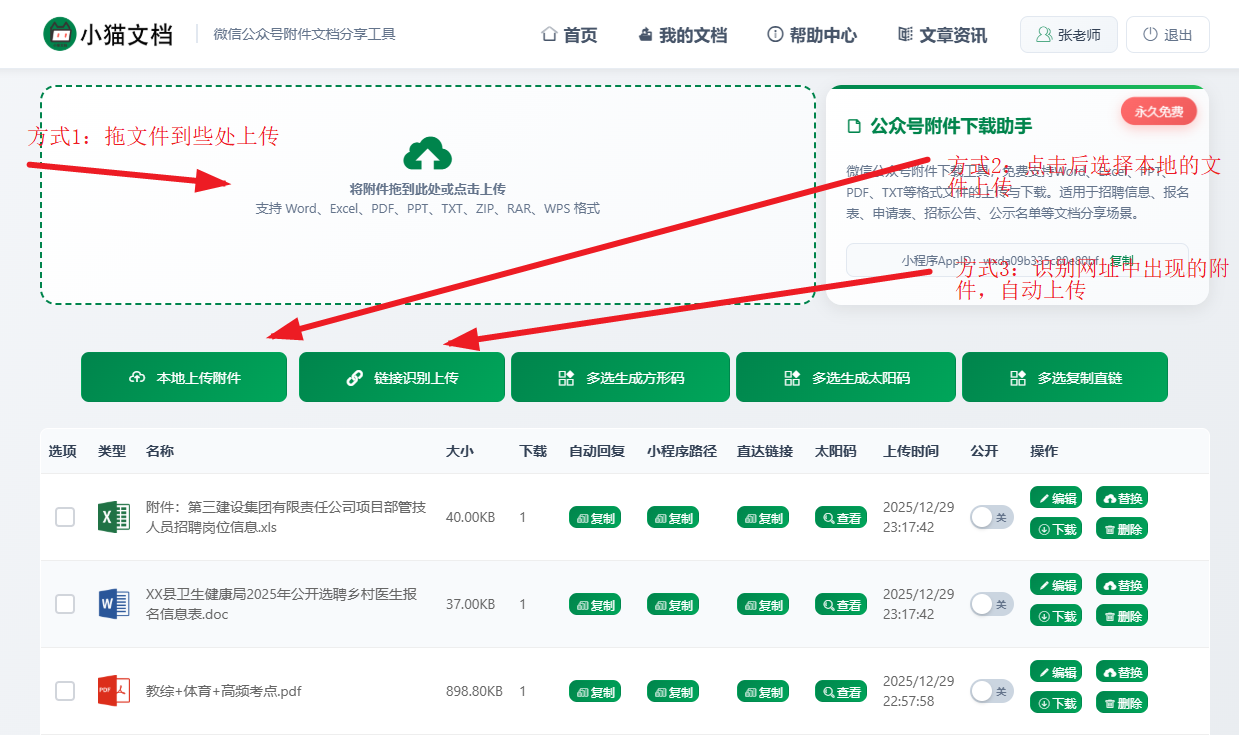
Task: Click the Word file icon for the doc attachment
Action: 113,604
